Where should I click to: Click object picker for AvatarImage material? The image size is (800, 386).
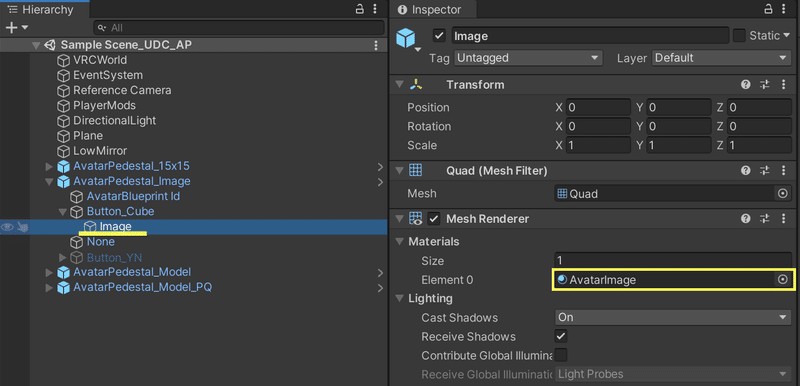tap(783, 279)
